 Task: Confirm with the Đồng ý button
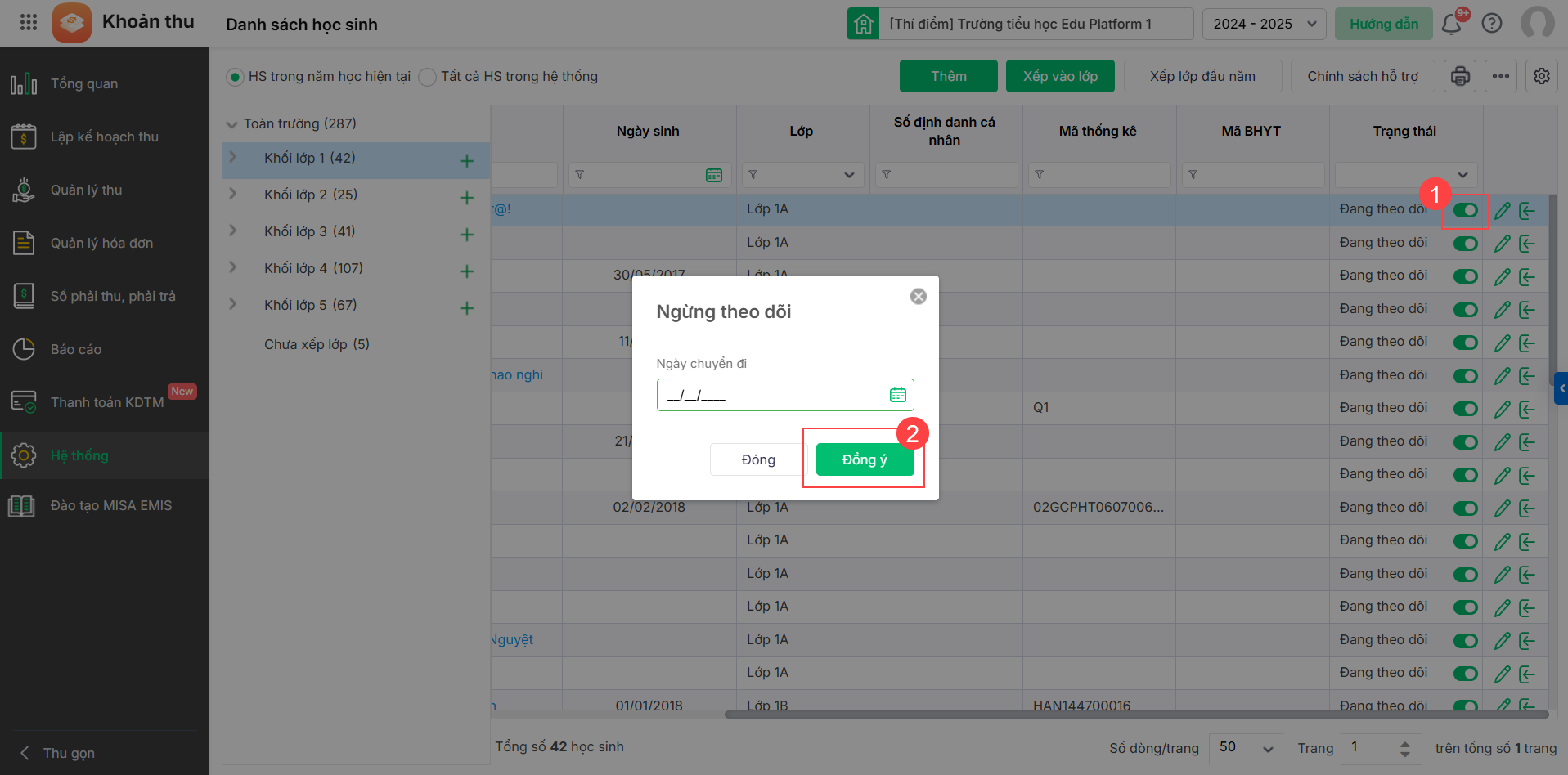pyautogui.click(x=864, y=459)
